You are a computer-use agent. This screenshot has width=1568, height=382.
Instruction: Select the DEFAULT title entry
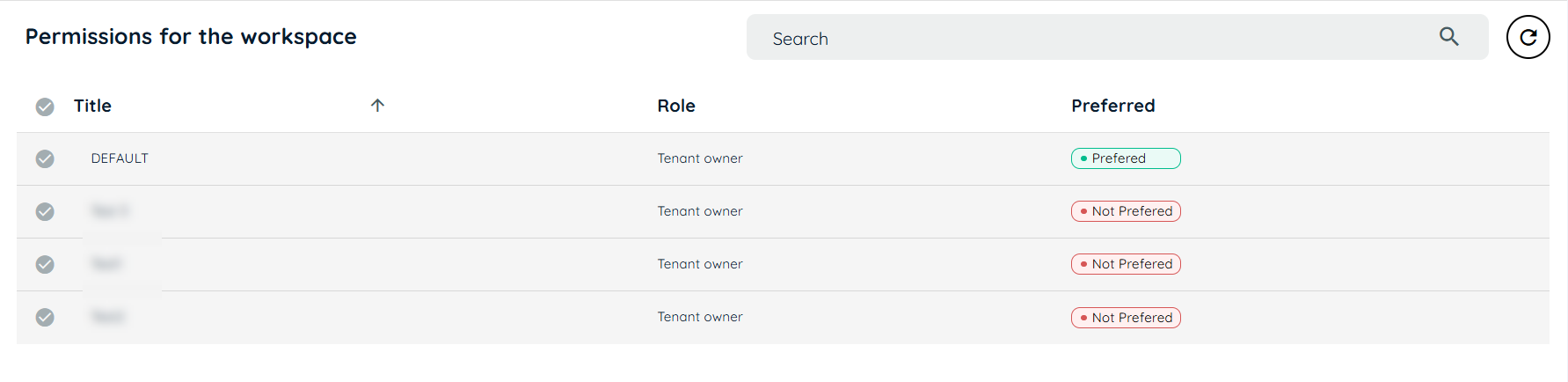coord(120,158)
